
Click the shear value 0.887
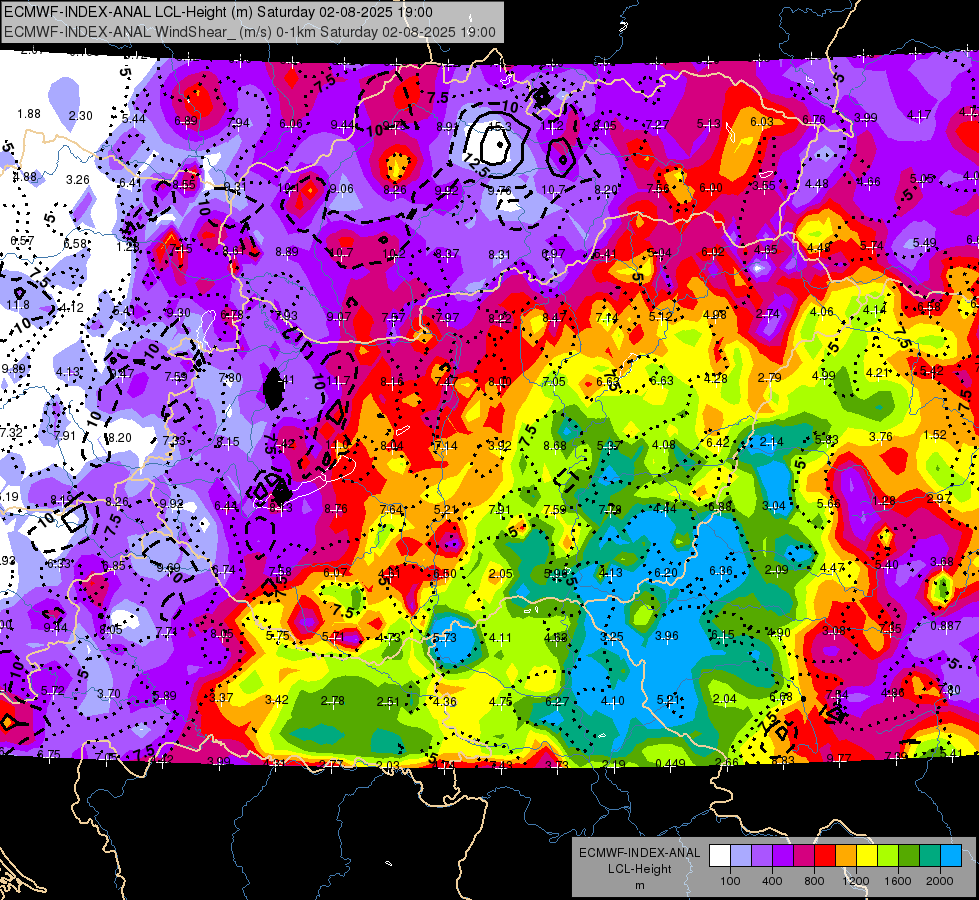(945, 626)
